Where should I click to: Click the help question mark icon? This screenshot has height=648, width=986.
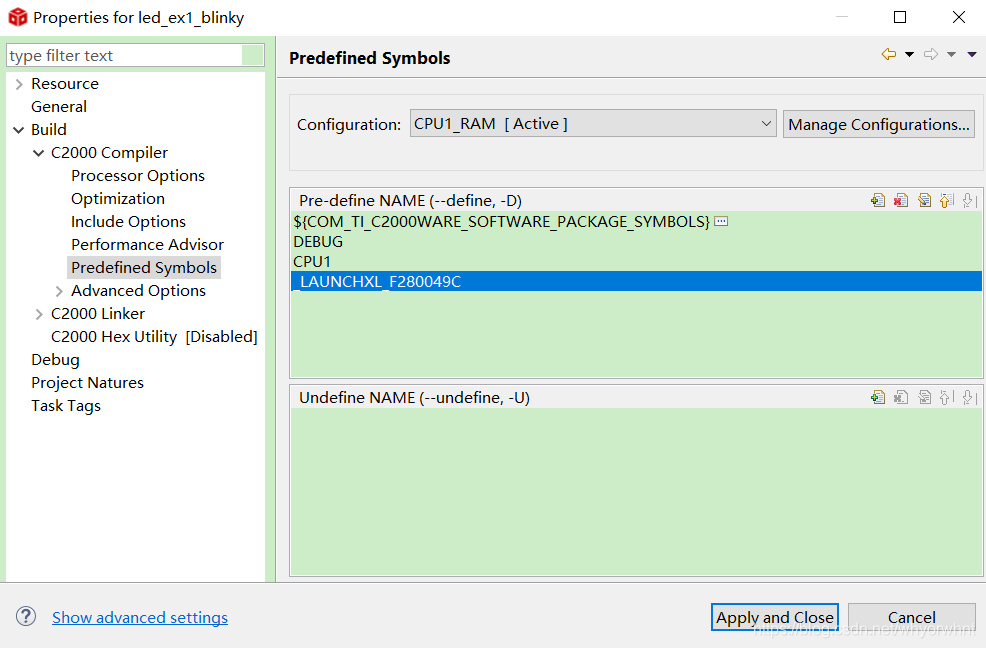click(26, 617)
